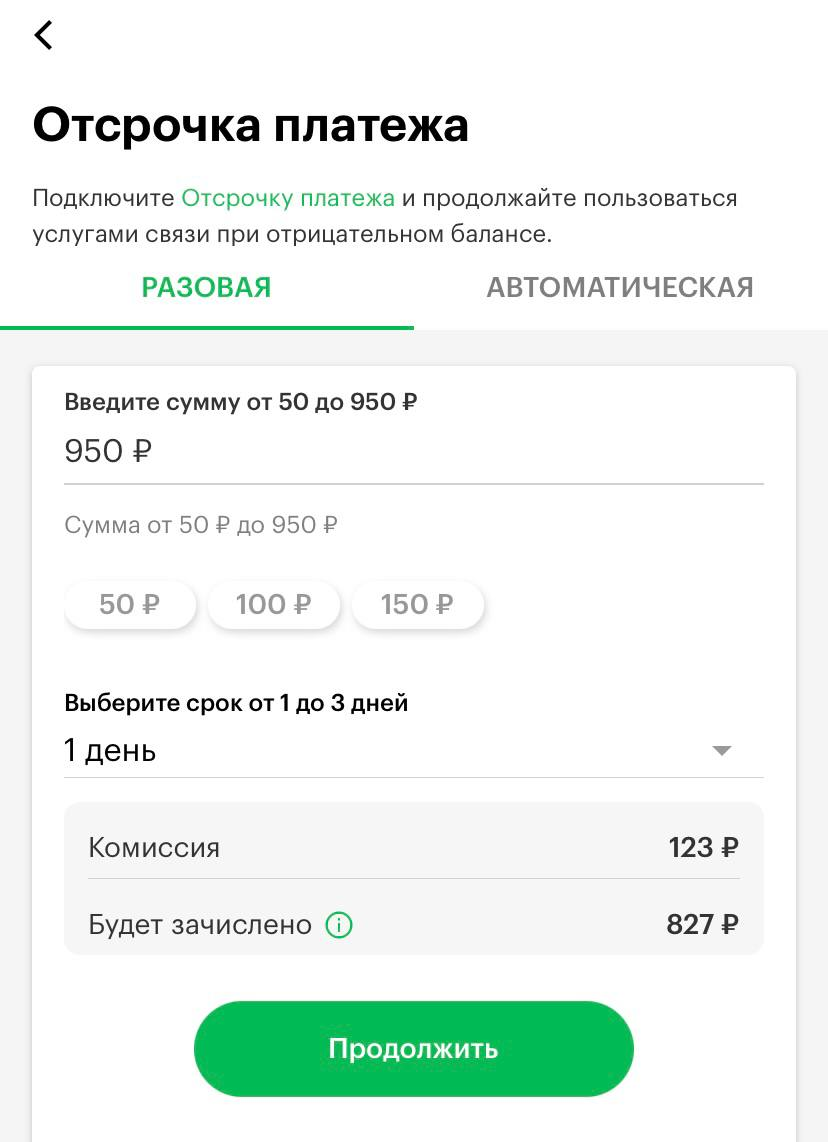Click the "Выберите срок от 1 до 3 дней" label
The height and width of the screenshot is (1142, 828).
point(236,703)
